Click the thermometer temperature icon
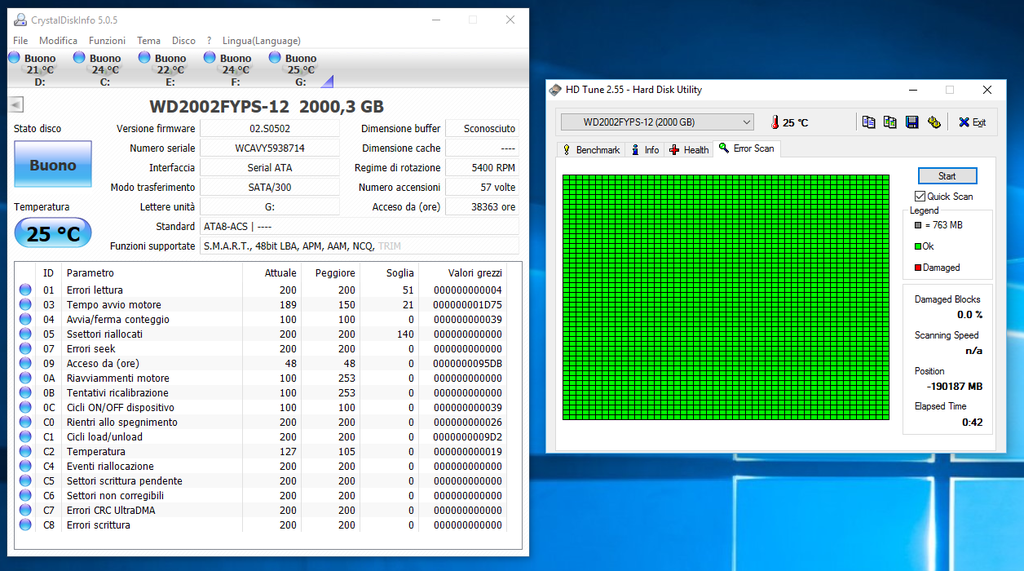The image size is (1024, 571). (775, 122)
